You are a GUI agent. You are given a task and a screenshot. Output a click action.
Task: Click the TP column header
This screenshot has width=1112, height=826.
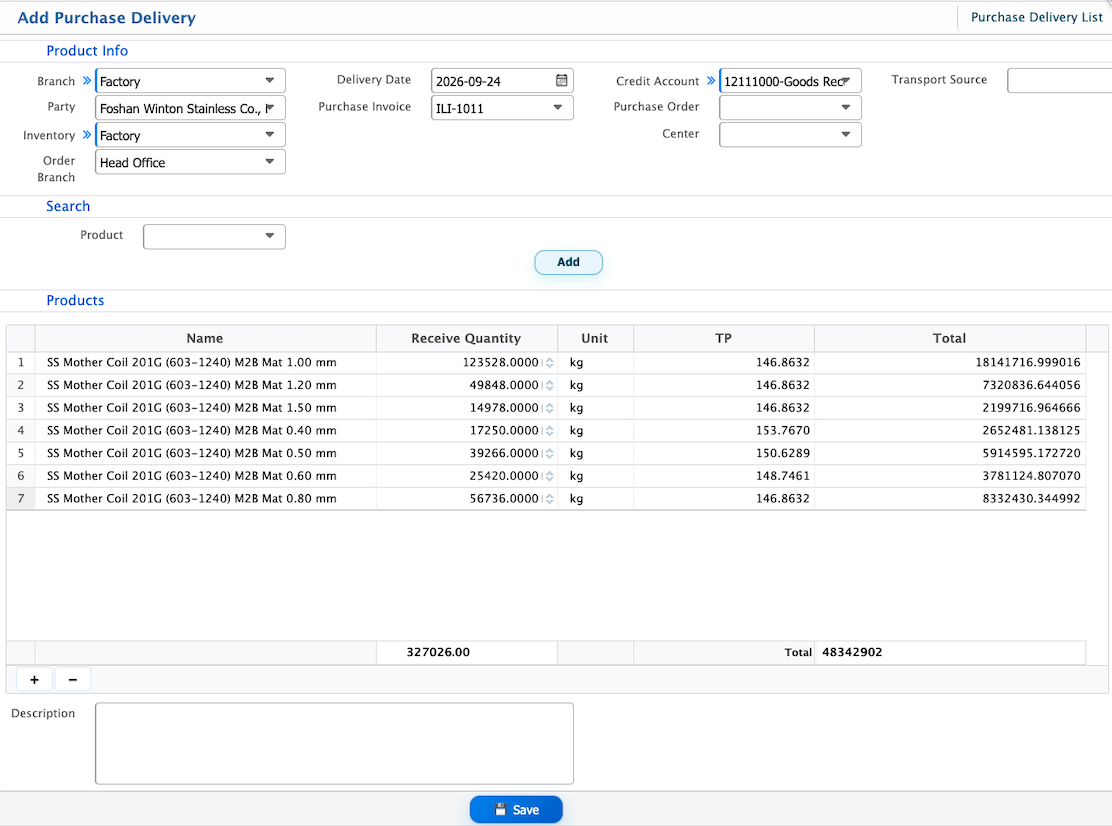point(723,338)
